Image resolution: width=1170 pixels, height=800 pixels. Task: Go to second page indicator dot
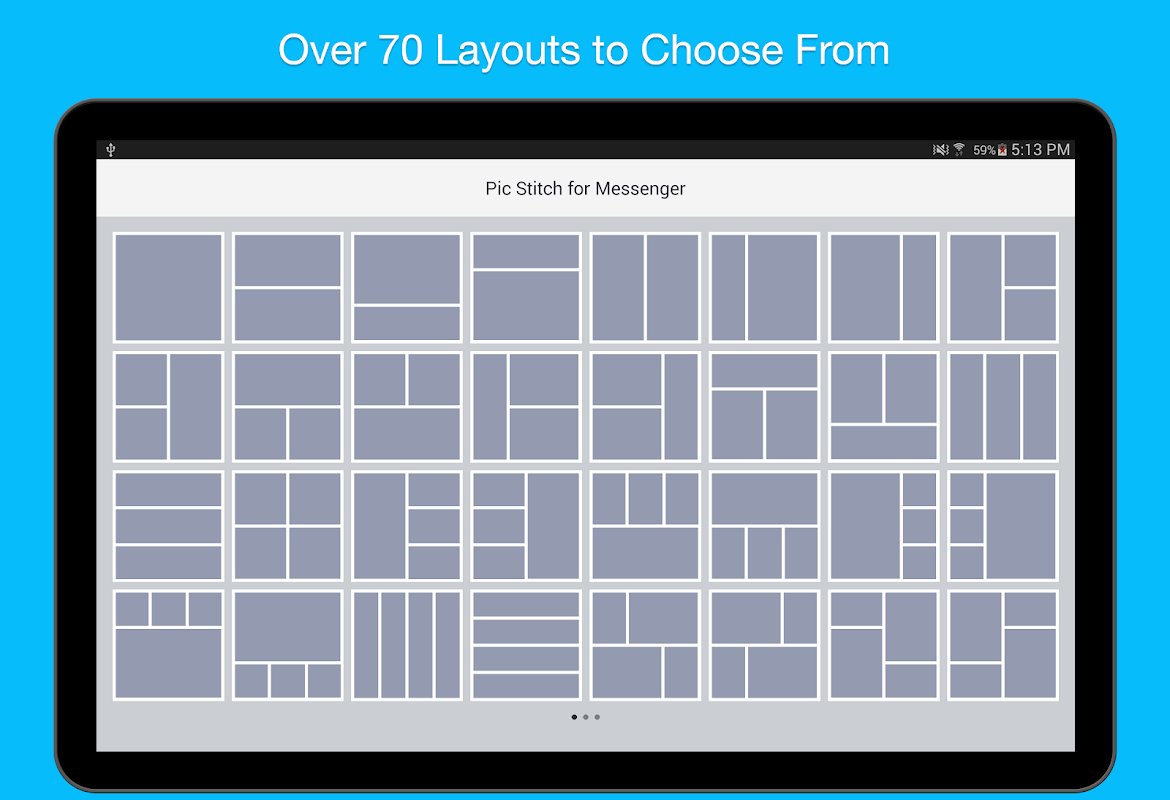click(x=586, y=717)
